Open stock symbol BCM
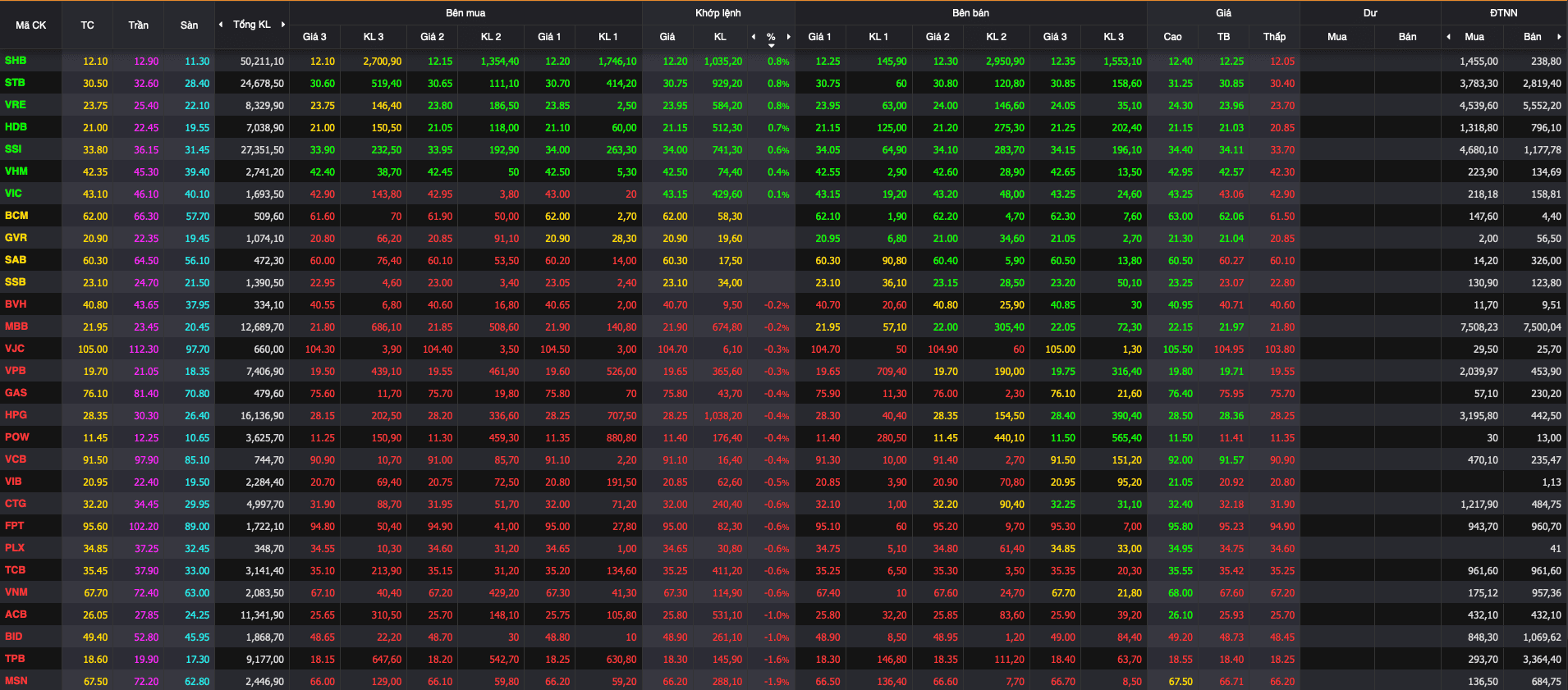Screen dimensions: 1568x690 click(16, 216)
